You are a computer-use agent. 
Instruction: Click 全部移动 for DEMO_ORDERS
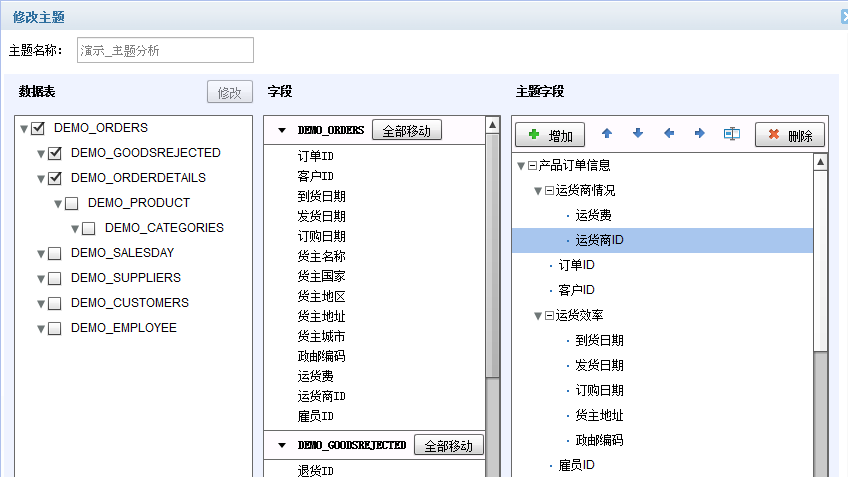pyautogui.click(x=407, y=130)
